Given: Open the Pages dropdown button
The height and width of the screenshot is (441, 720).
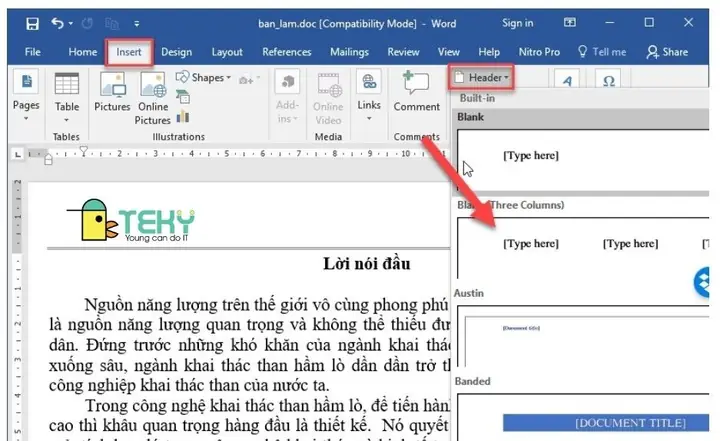Looking at the screenshot, I should coord(26,96).
